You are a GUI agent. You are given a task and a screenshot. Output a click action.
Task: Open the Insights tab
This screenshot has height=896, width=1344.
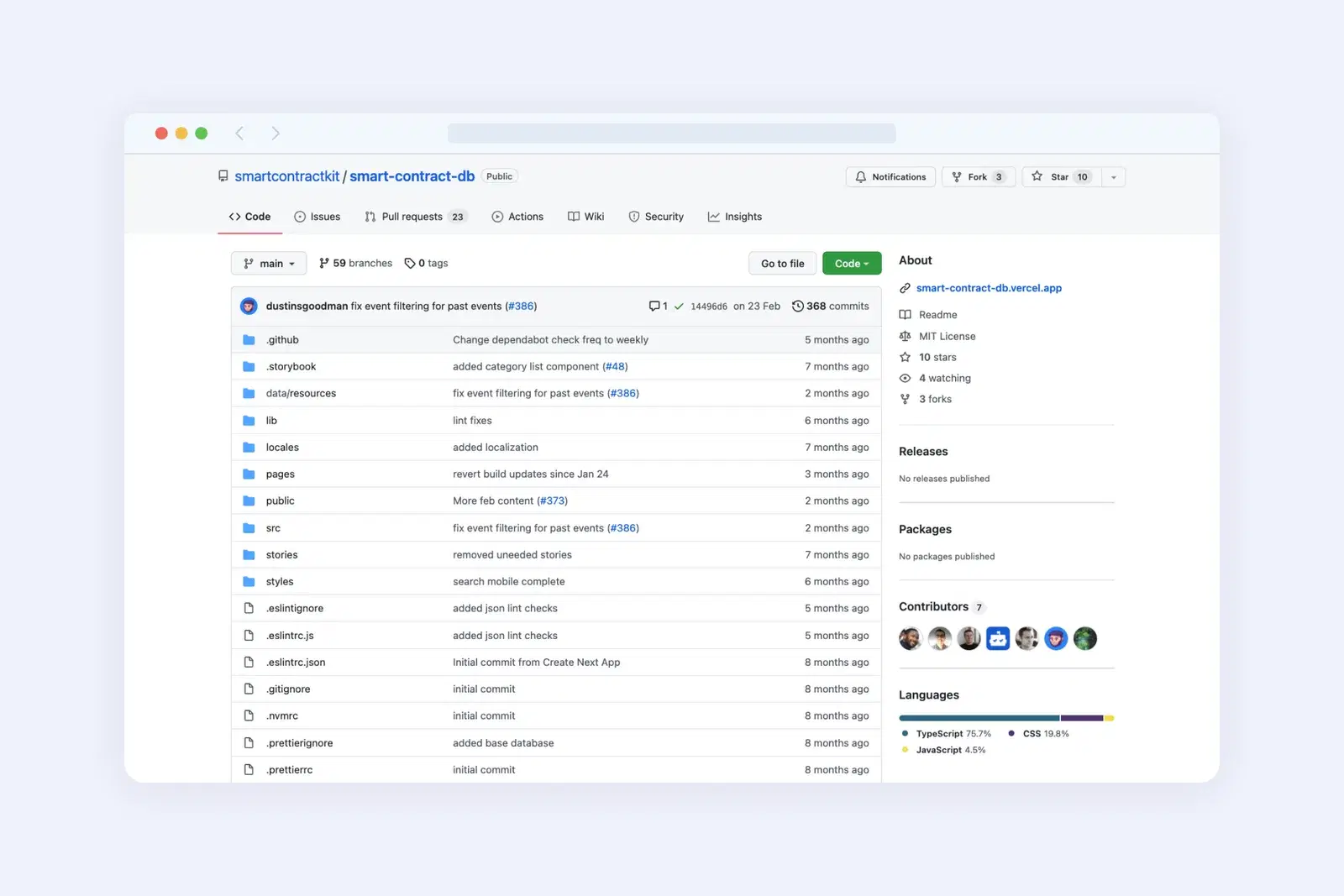(x=735, y=217)
